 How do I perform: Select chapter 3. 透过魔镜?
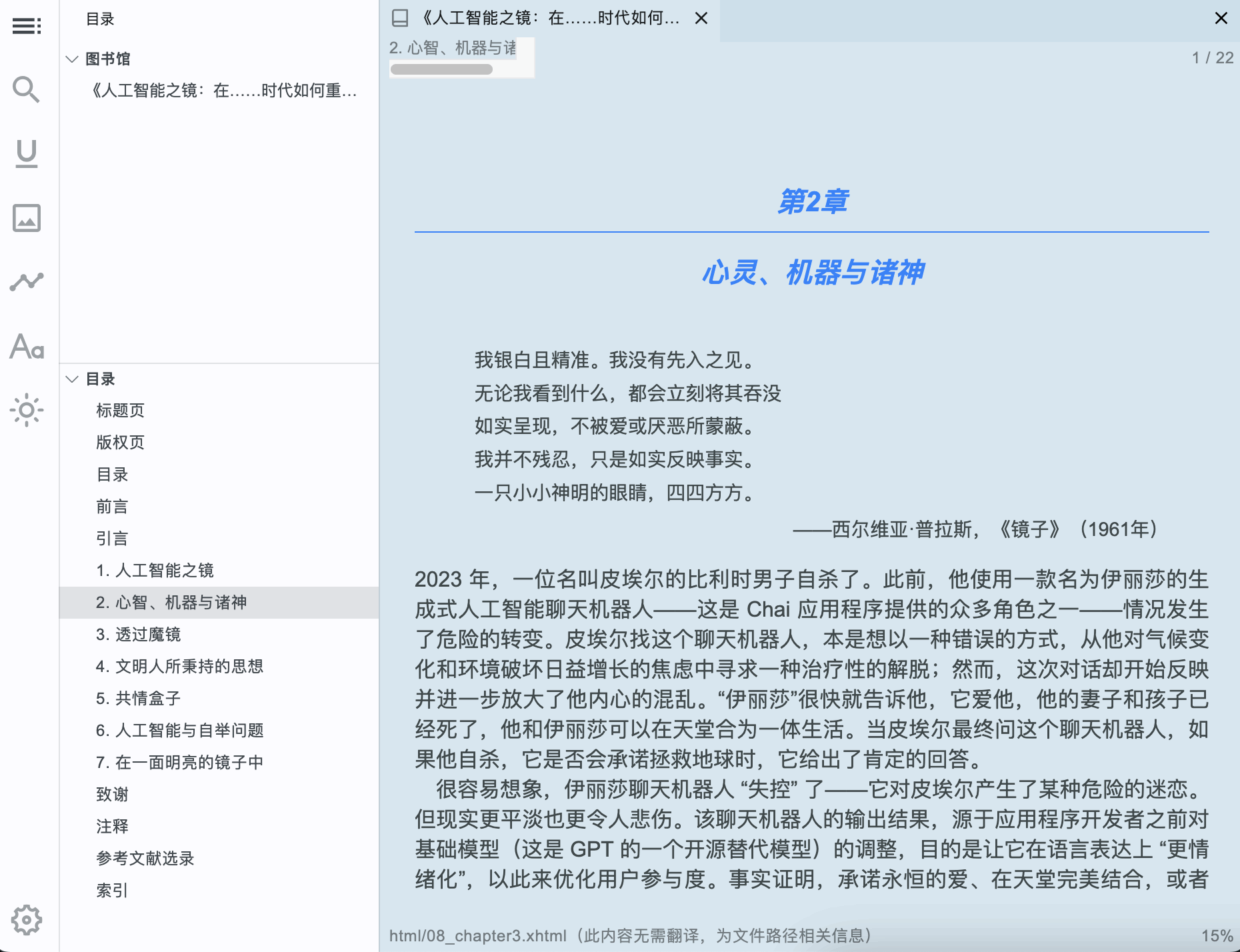138,634
